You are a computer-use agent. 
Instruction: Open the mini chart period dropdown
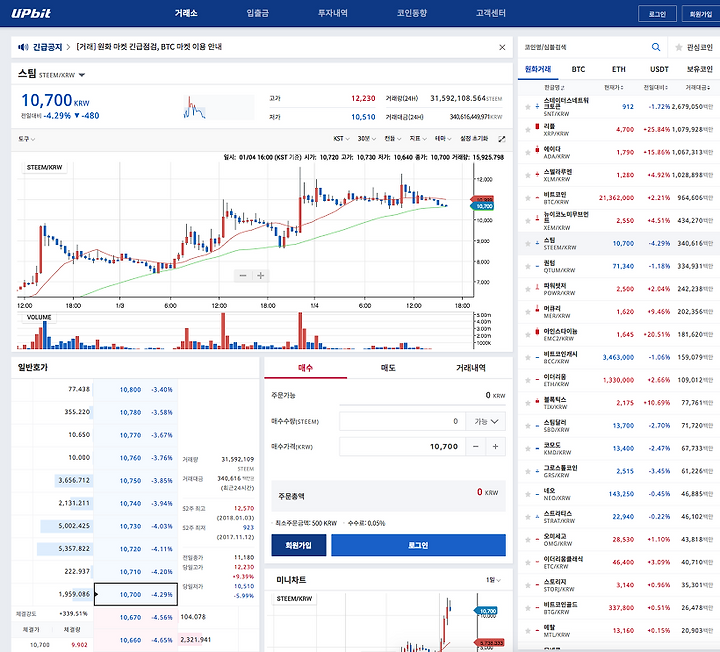(x=493, y=580)
